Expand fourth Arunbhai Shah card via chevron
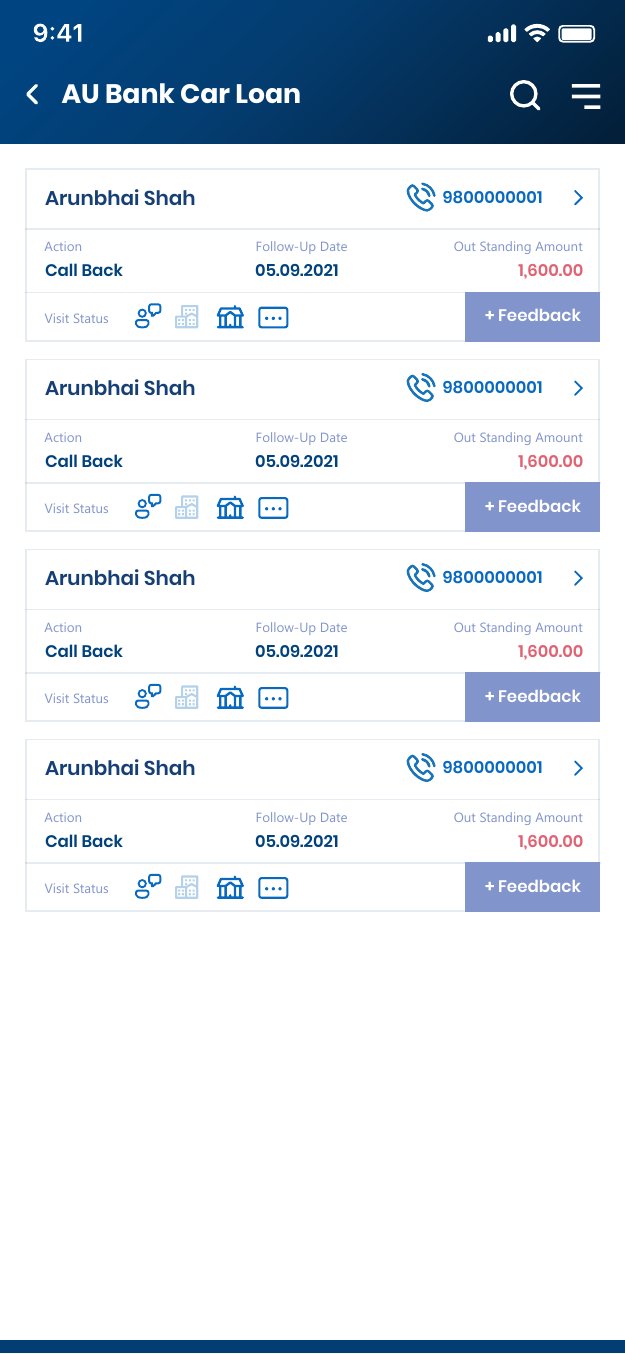625x1354 pixels. tap(578, 768)
